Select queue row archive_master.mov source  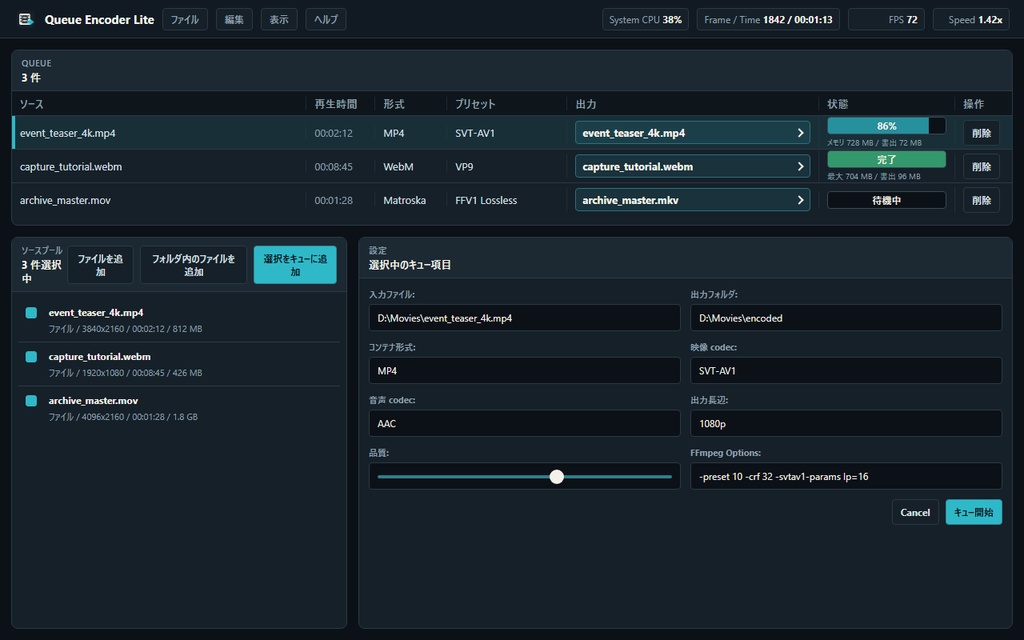[x=65, y=200]
